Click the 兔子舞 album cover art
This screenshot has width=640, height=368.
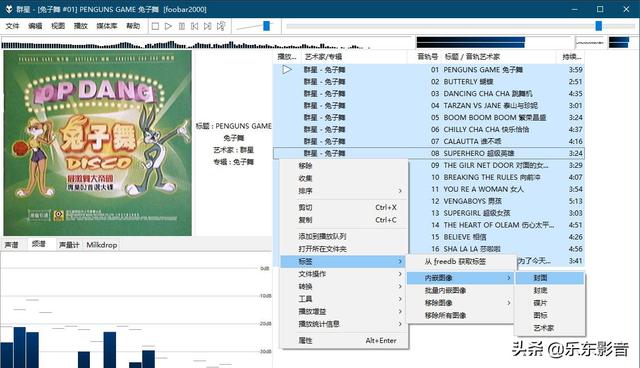[x=98, y=143]
